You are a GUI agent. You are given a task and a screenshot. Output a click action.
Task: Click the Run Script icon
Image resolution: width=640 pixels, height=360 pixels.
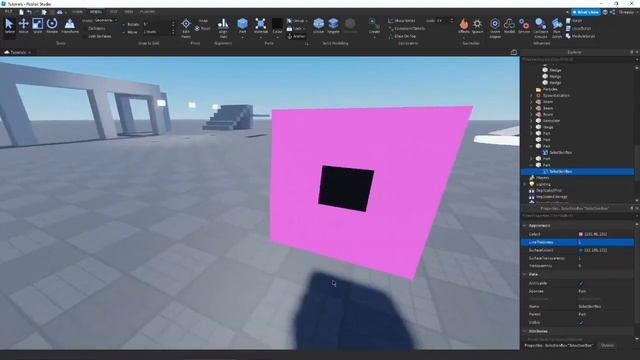click(557, 27)
